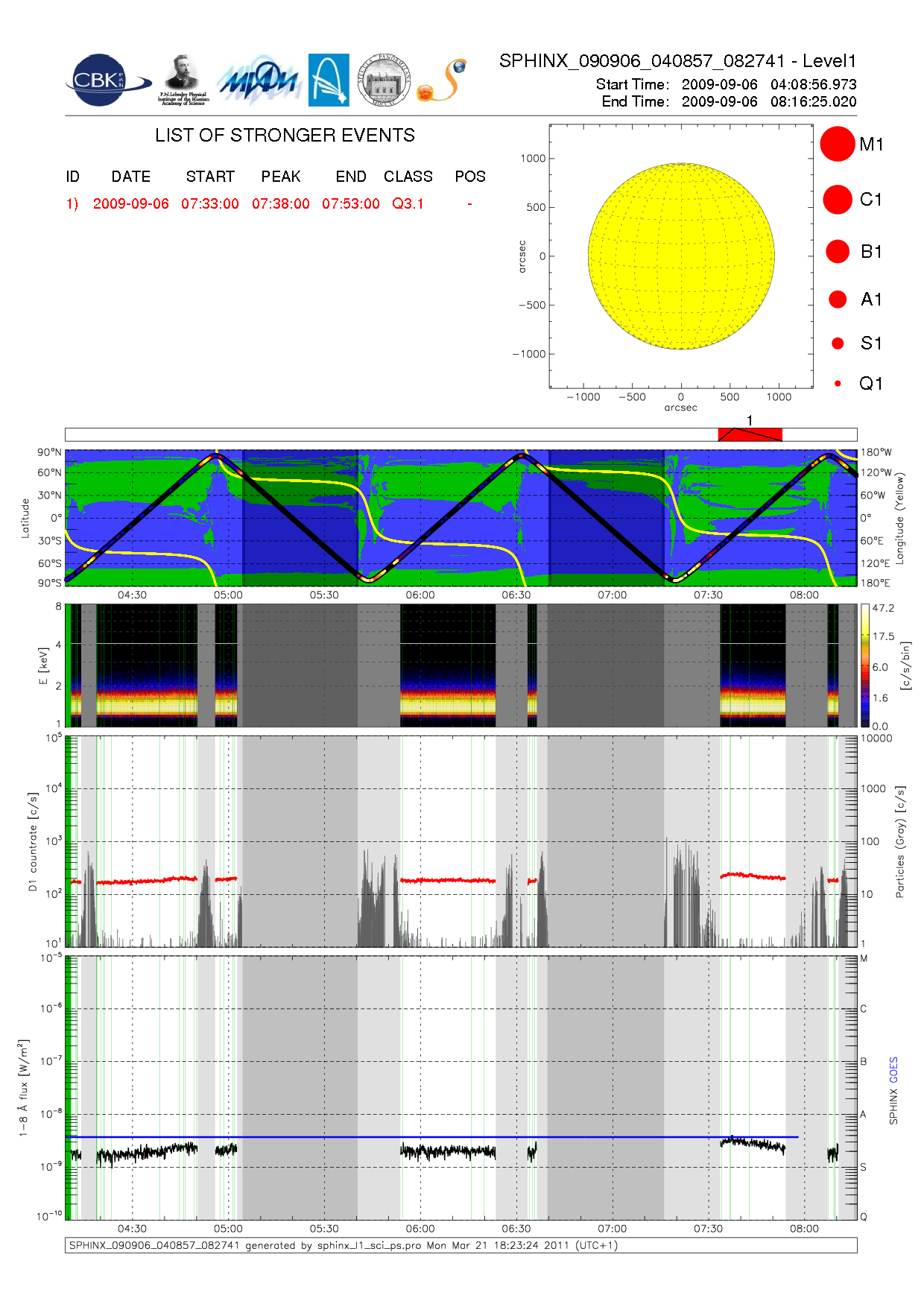924x1307 pixels.
Task: Click the A1 red legend circle
Action: [x=838, y=299]
